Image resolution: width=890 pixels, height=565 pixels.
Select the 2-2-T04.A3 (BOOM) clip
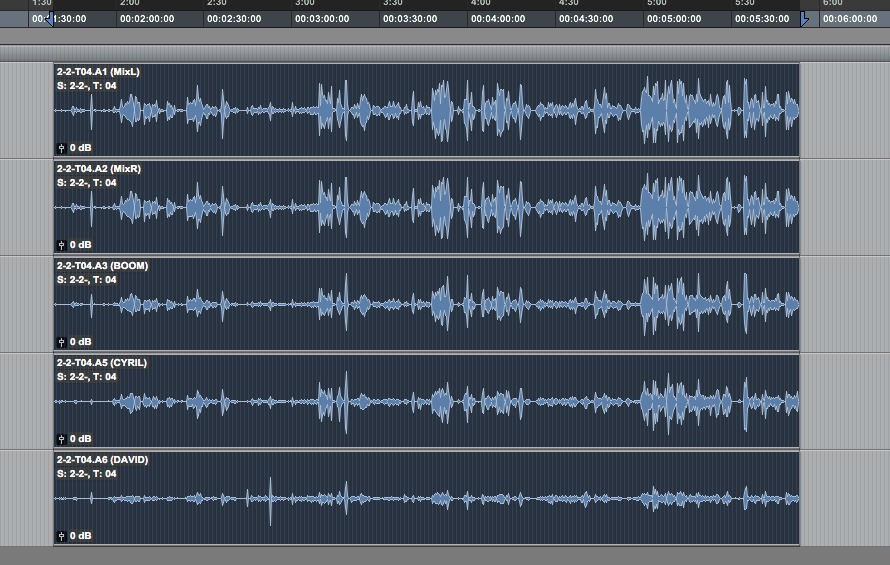coord(102,266)
